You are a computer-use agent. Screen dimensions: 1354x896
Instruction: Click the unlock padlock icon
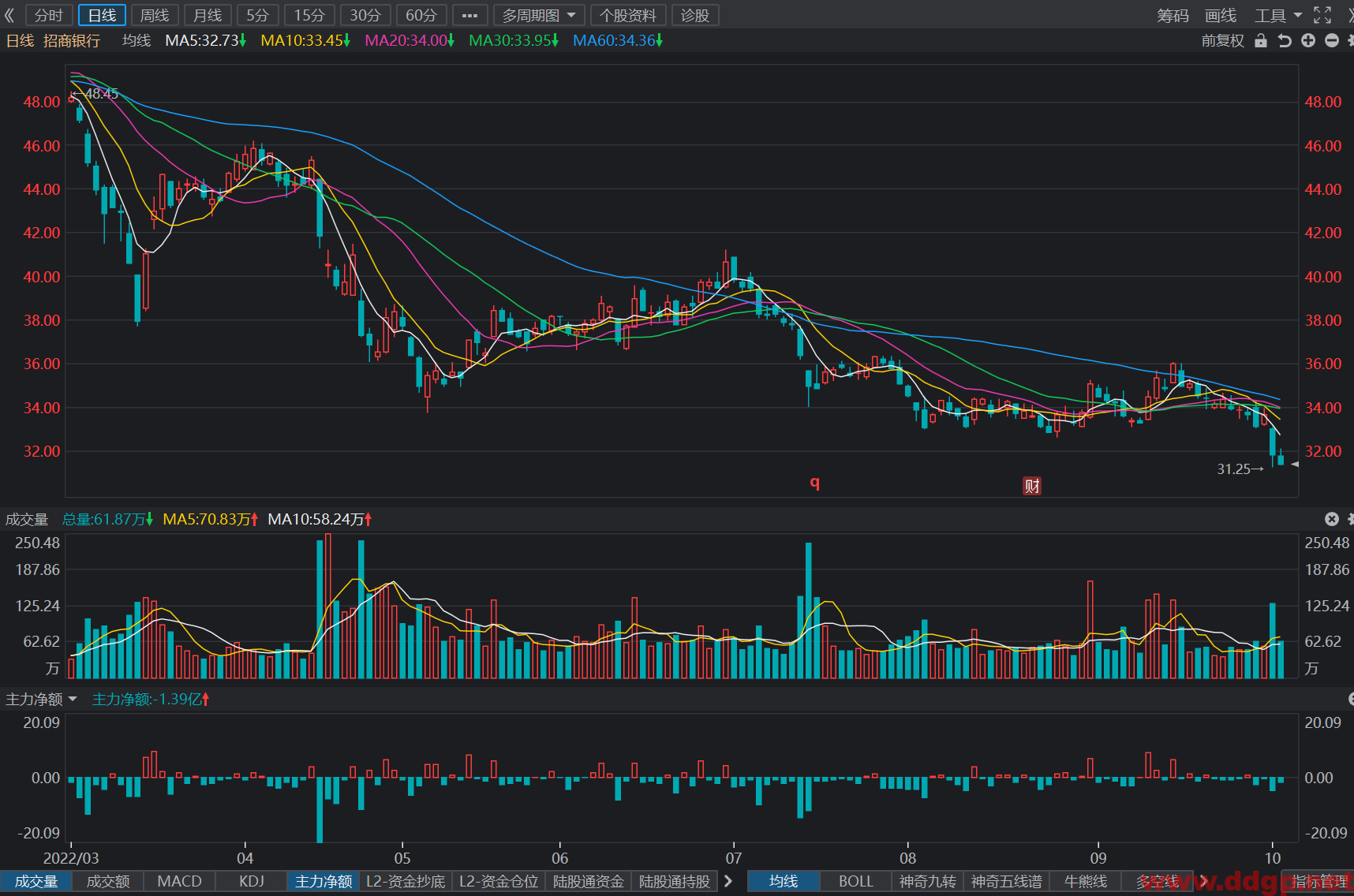(x=1261, y=40)
